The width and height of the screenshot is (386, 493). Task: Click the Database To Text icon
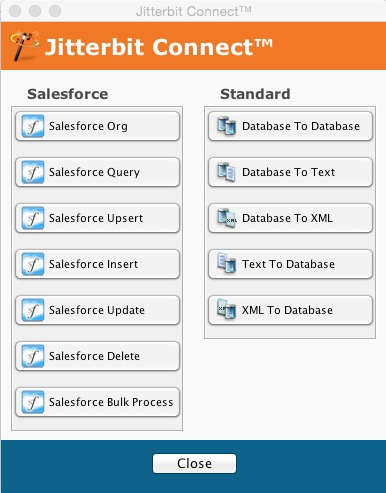[227, 172]
